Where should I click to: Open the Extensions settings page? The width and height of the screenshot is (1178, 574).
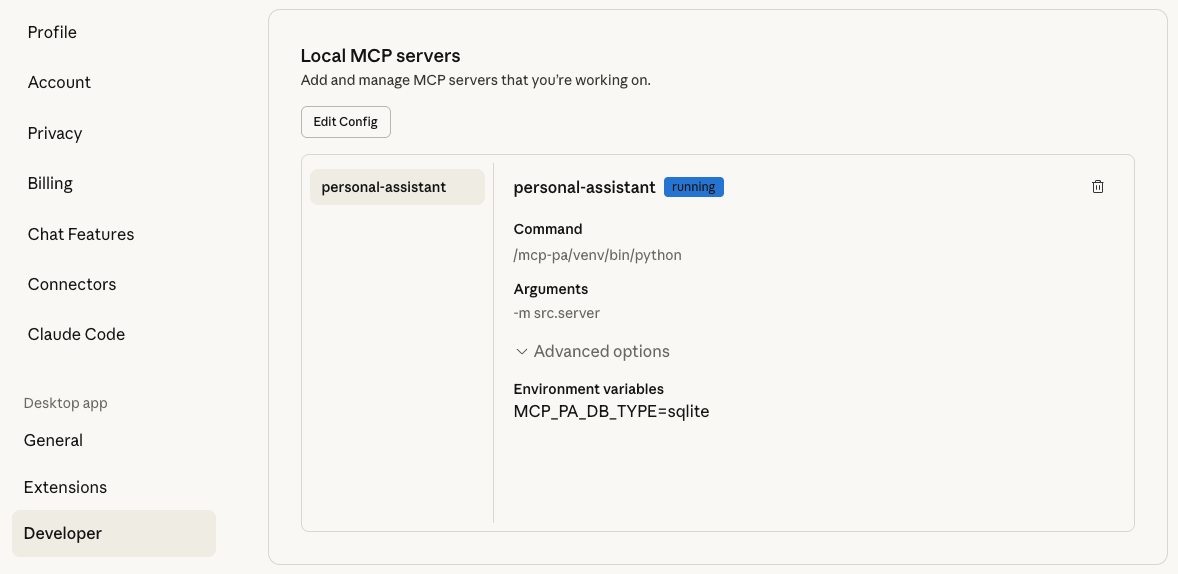tap(65, 487)
